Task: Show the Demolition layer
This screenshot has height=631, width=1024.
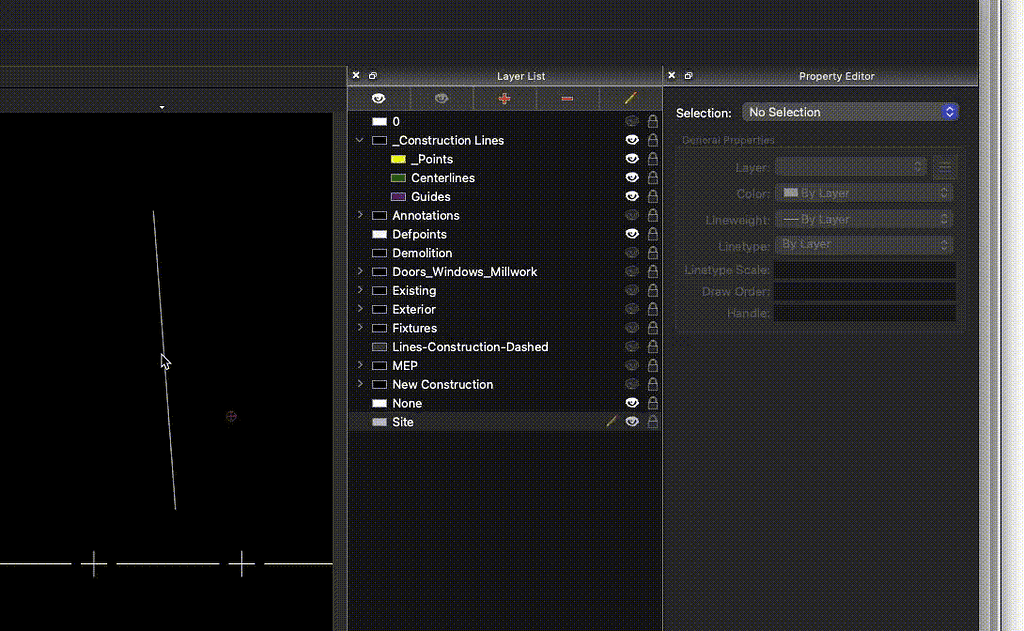Action: [632, 253]
